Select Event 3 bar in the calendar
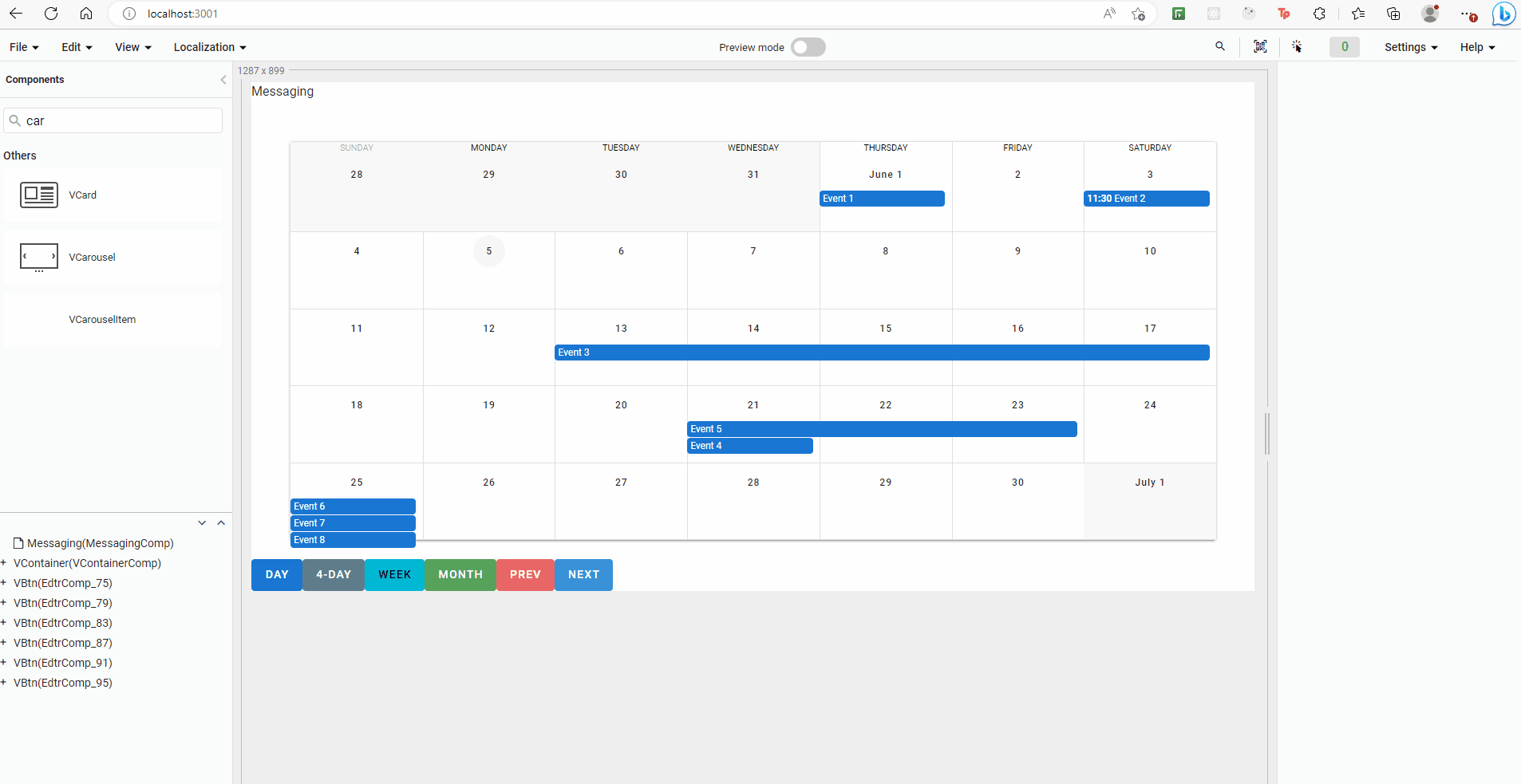This screenshot has height=784, width=1521. point(881,353)
